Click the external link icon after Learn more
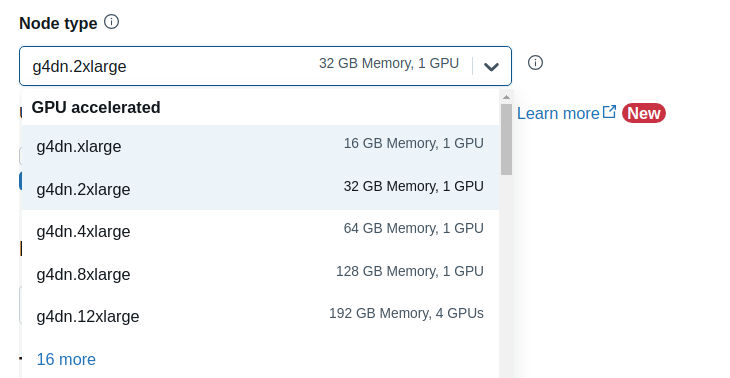730x378 pixels. tap(609, 112)
